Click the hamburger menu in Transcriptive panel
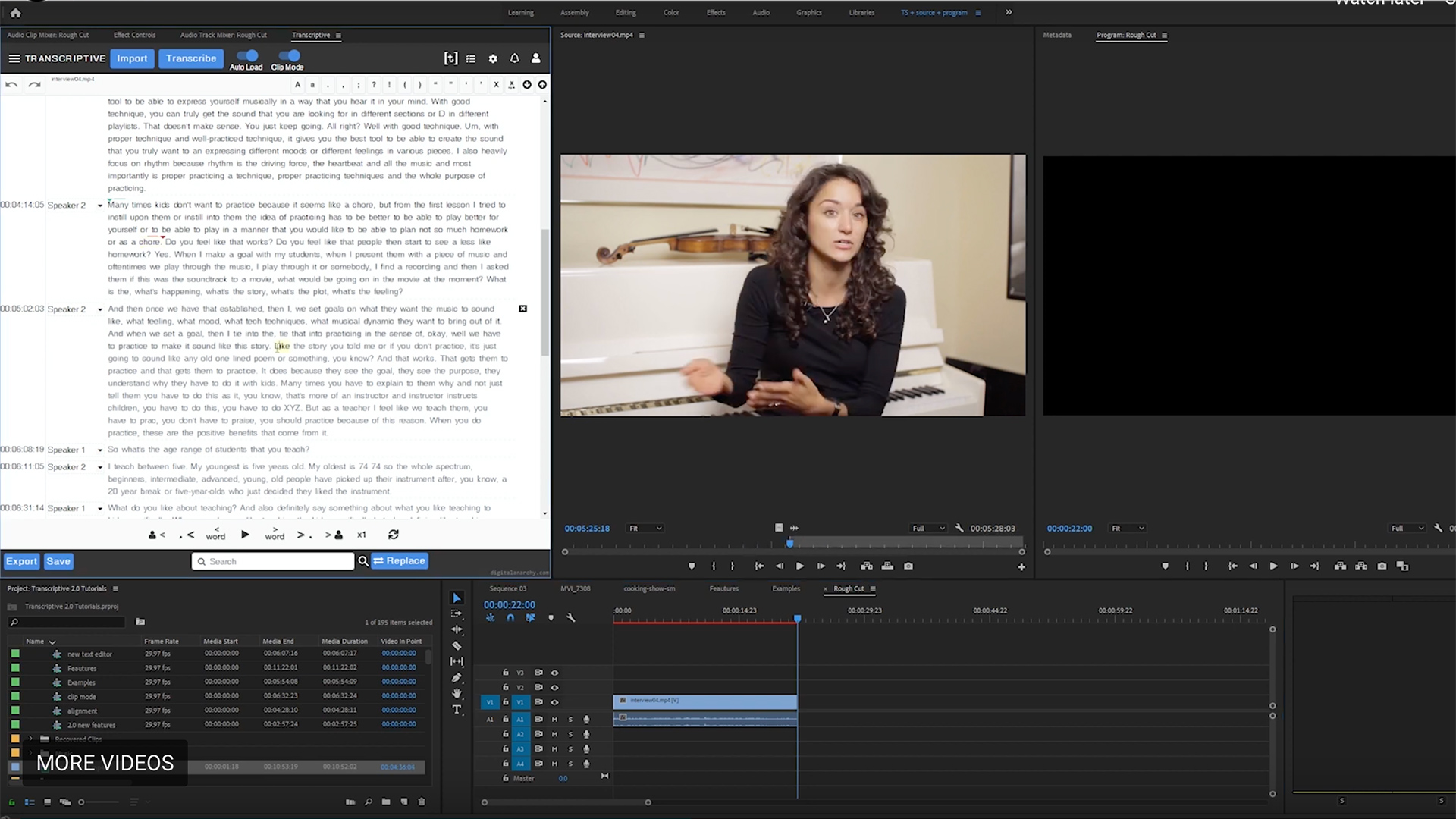1456x819 pixels. coord(15,58)
